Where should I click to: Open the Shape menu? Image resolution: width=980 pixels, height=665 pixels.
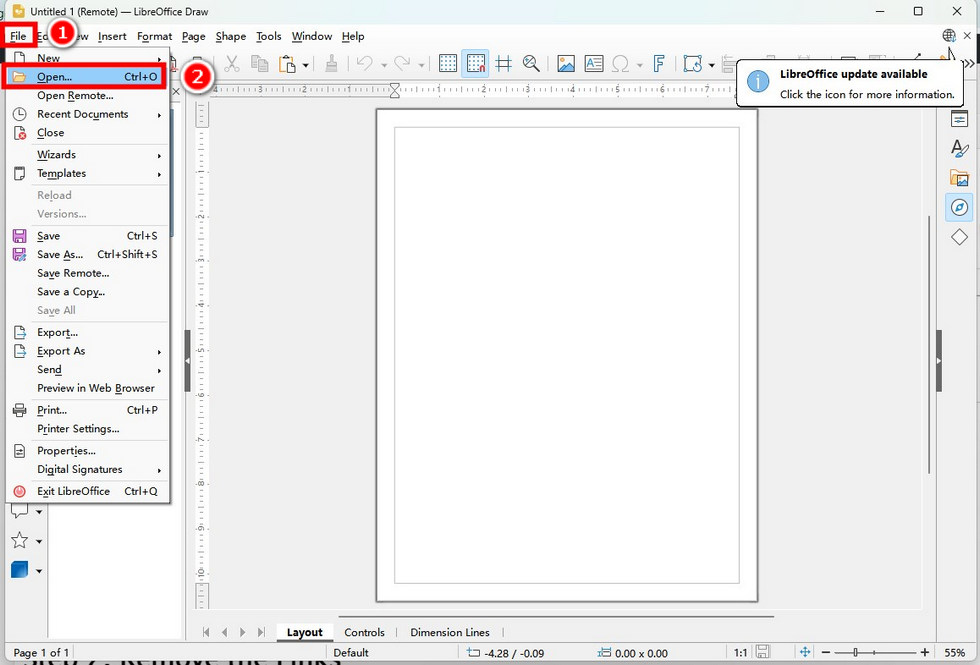click(x=230, y=36)
